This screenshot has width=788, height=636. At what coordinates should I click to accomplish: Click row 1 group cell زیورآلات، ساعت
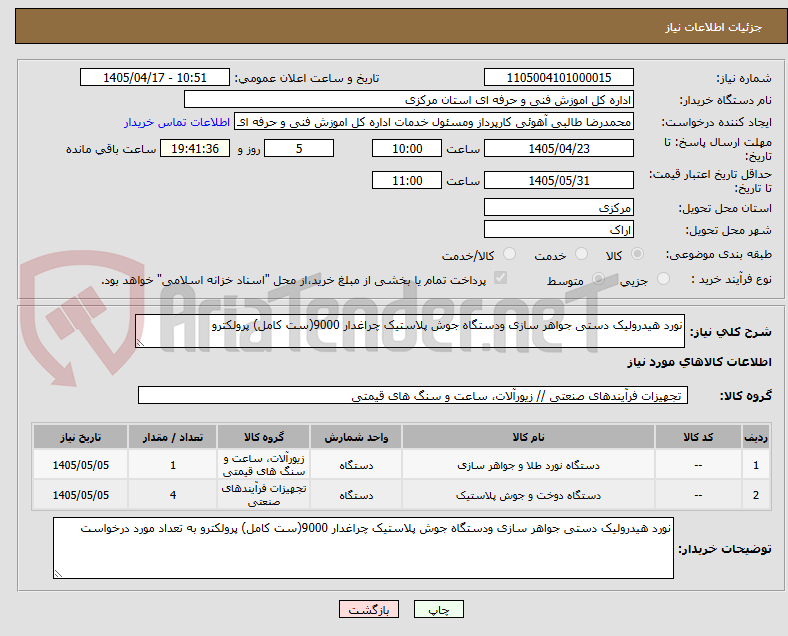point(263,465)
